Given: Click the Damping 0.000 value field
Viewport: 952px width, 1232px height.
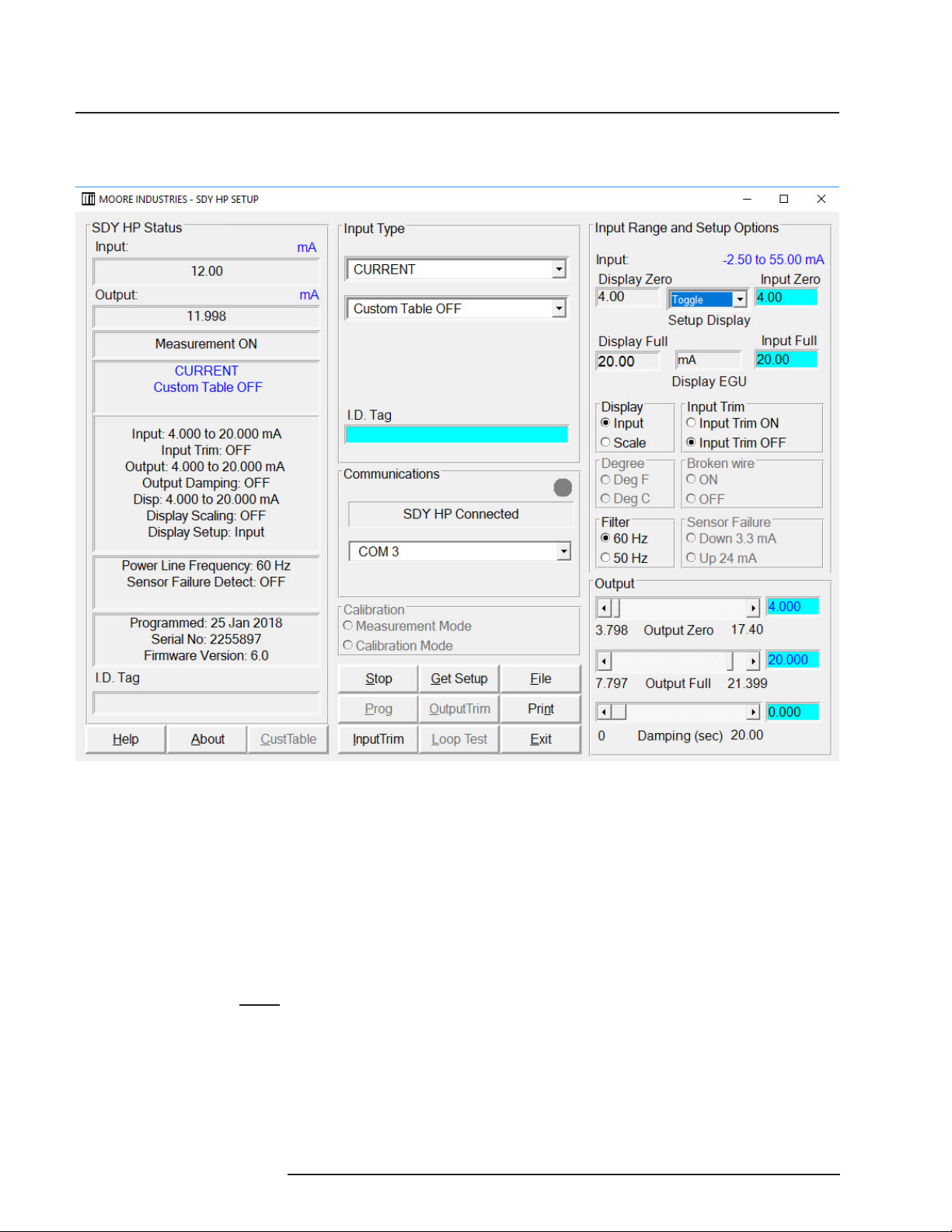Looking at the screenshot, I should (x=793, y=712).
